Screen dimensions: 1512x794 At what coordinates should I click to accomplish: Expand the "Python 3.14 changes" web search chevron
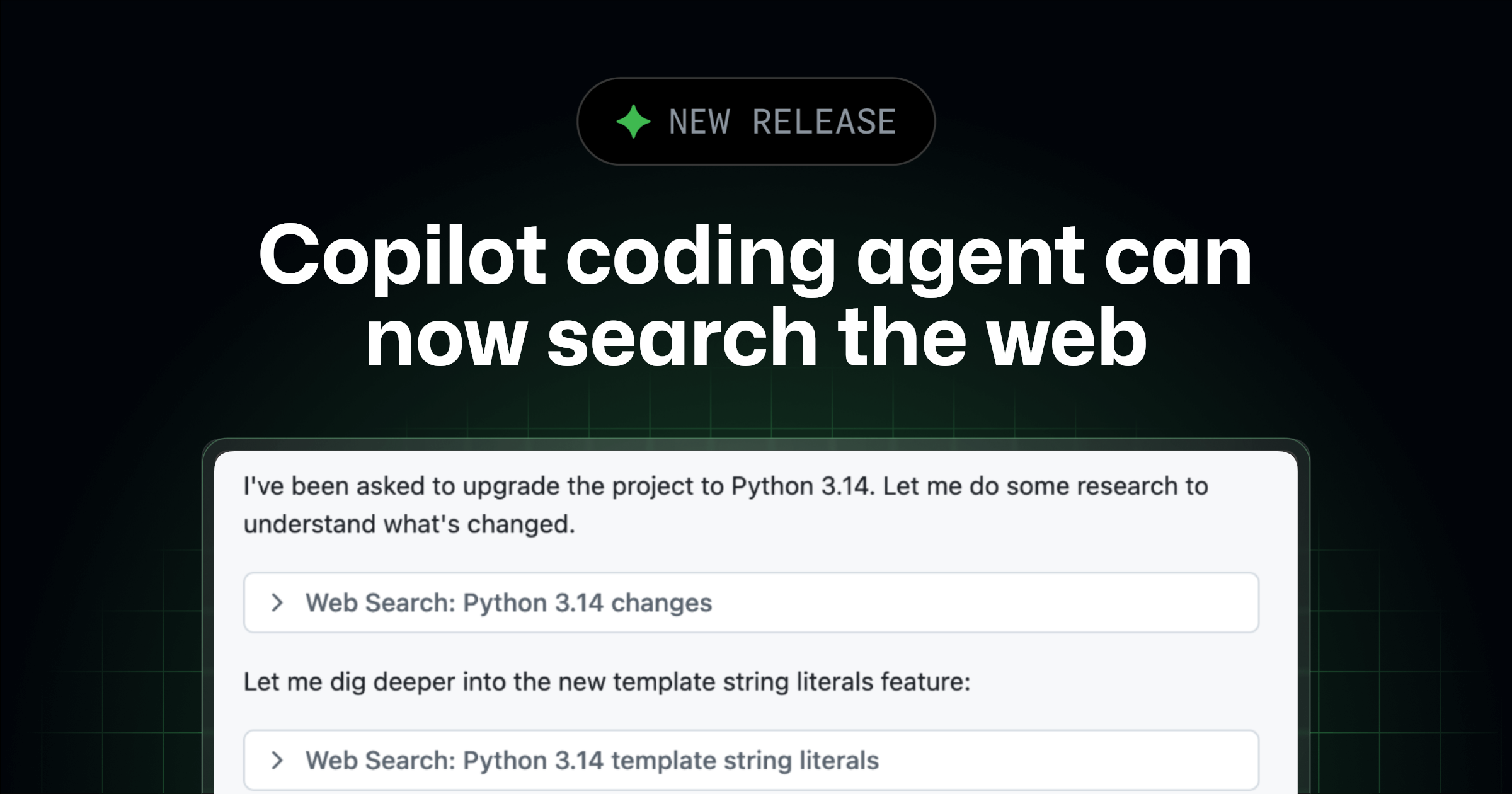coord(277,602)
